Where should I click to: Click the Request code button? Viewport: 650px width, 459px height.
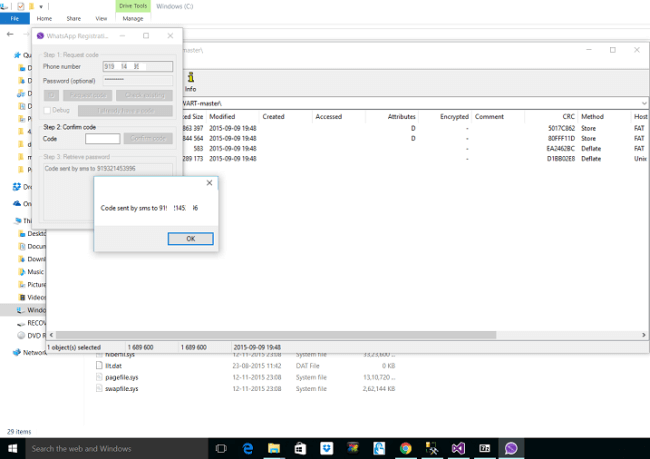(87, 95)
